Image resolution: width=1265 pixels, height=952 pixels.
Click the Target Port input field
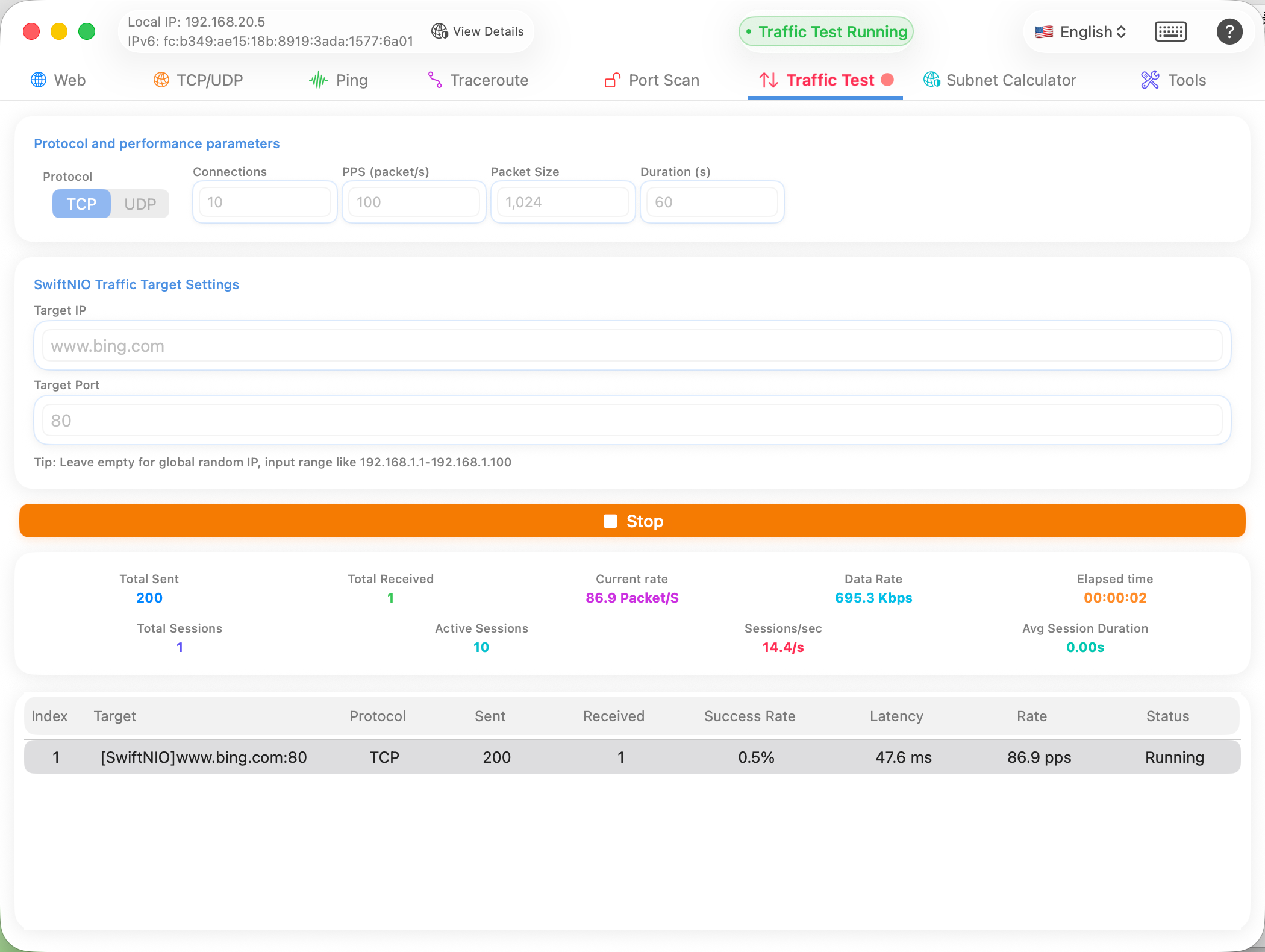[x=632, y=420]
